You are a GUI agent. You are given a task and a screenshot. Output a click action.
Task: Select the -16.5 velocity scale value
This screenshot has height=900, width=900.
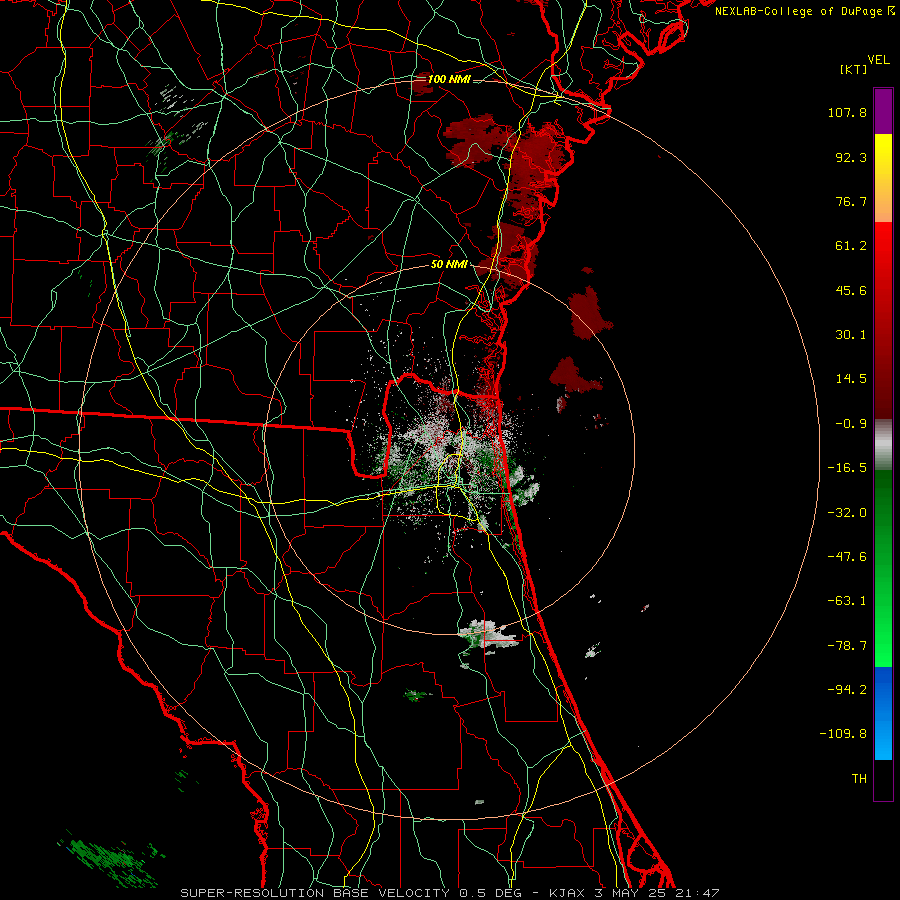(847, 468)
